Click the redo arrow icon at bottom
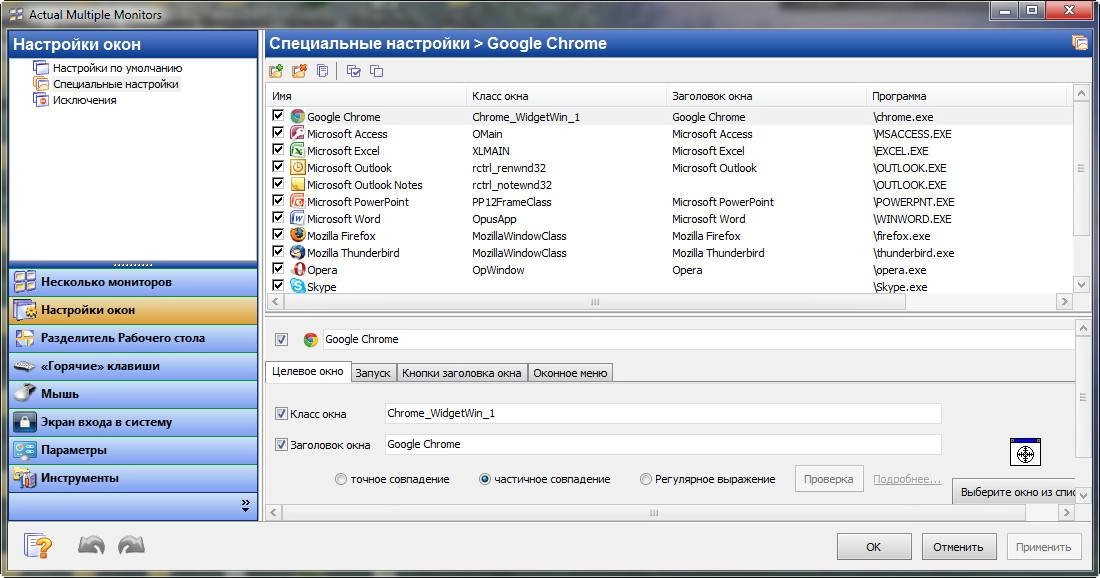Viewport: 1100px width, 578px height. 131,545
